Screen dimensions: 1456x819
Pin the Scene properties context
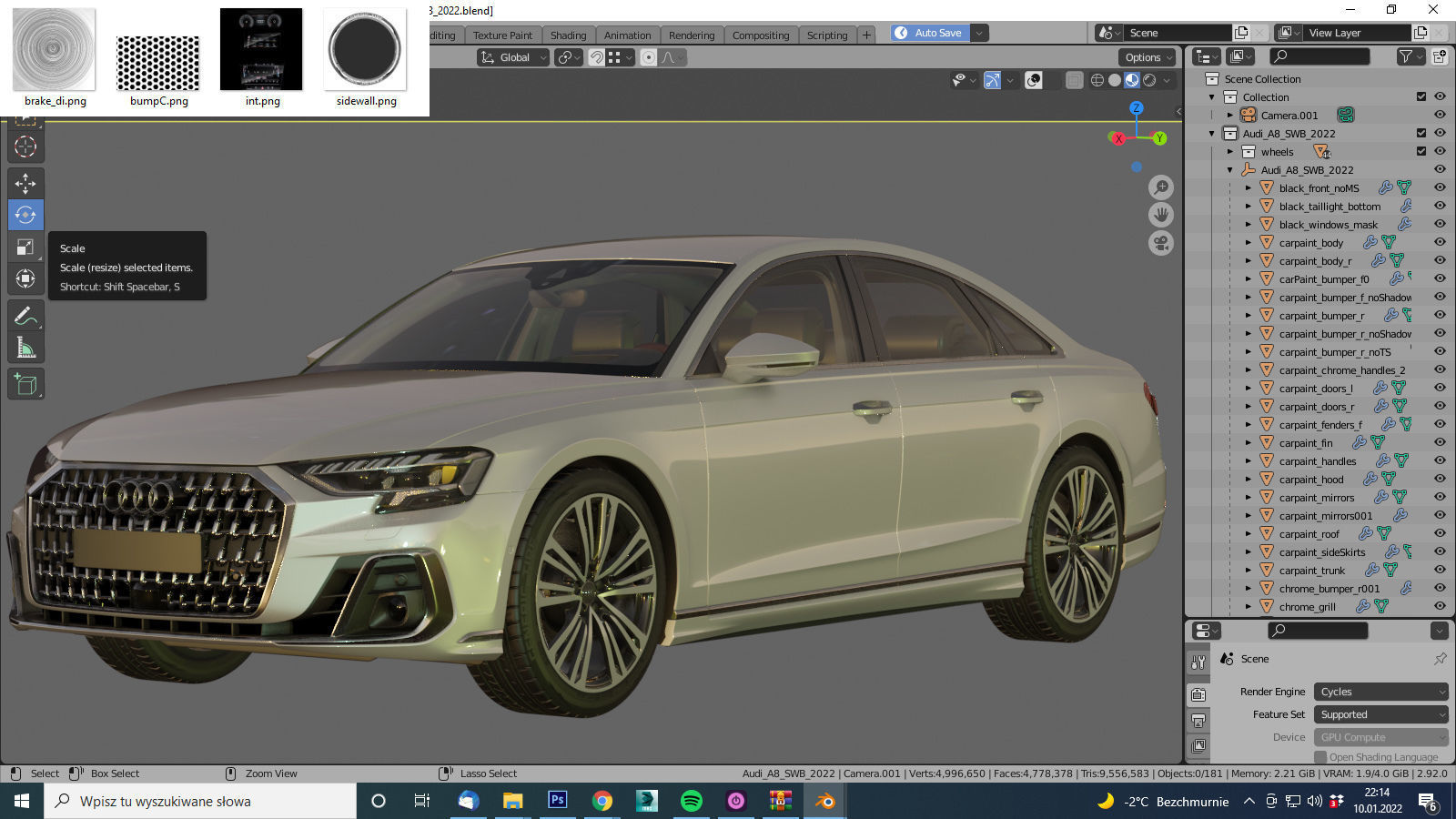[1440, 658]
